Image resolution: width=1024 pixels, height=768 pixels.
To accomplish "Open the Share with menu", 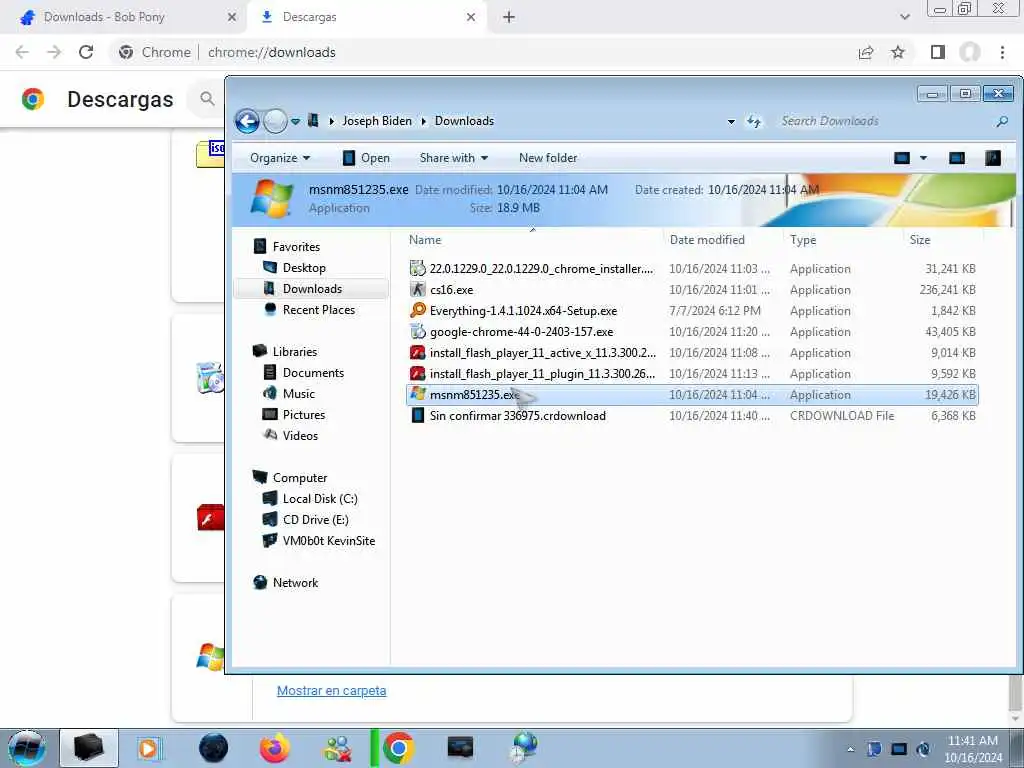I will 453,158.
